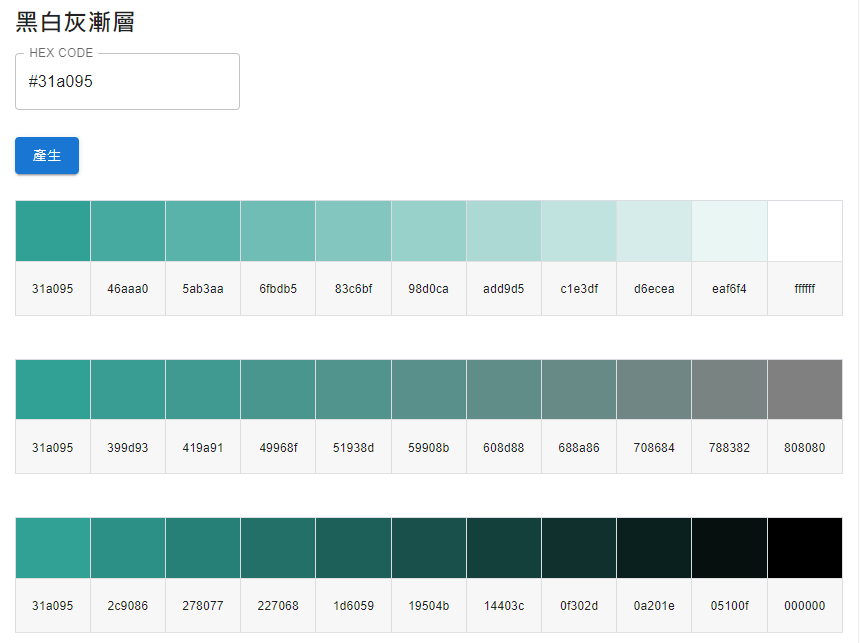The image size is (860, 643).
Task: Click the c1e3df light teal swatch
Action: point(578,229)
